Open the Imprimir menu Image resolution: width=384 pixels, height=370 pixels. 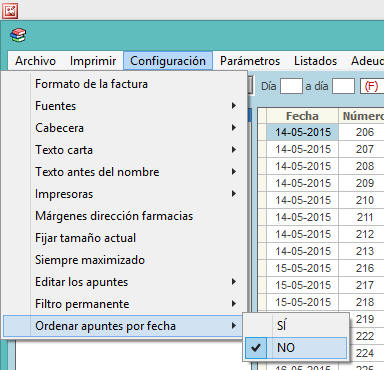click(93, 61)
